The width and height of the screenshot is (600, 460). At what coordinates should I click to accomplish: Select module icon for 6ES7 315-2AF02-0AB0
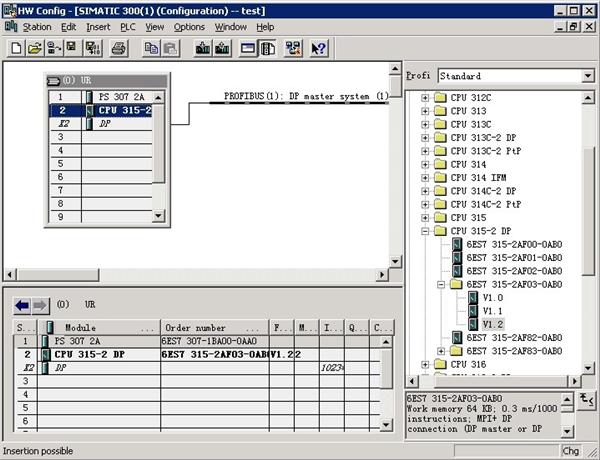pos(457,271)
